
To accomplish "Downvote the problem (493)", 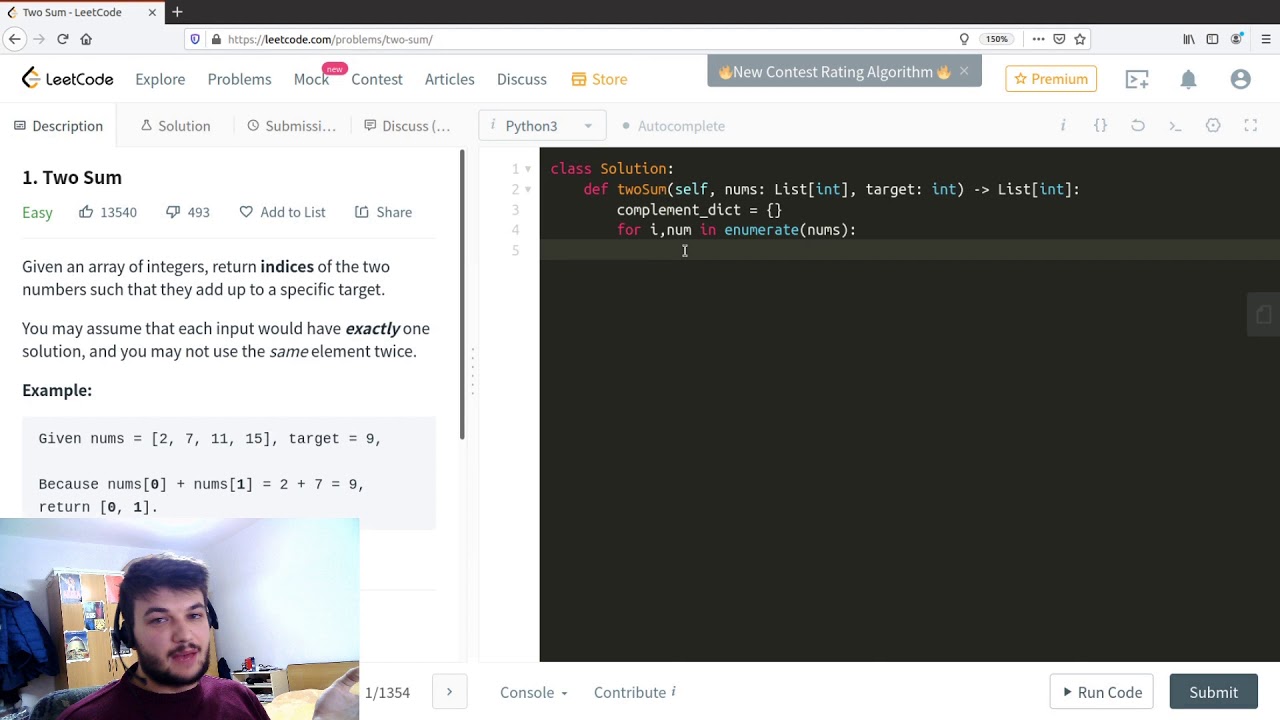I will (187, 212).
